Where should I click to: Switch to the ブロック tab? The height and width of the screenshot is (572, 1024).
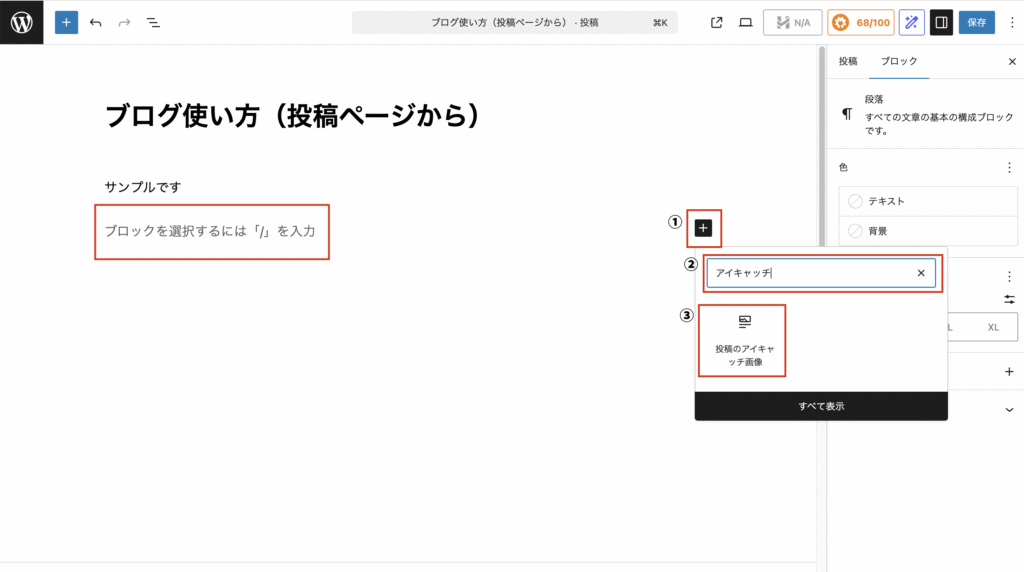pos(899,61)
